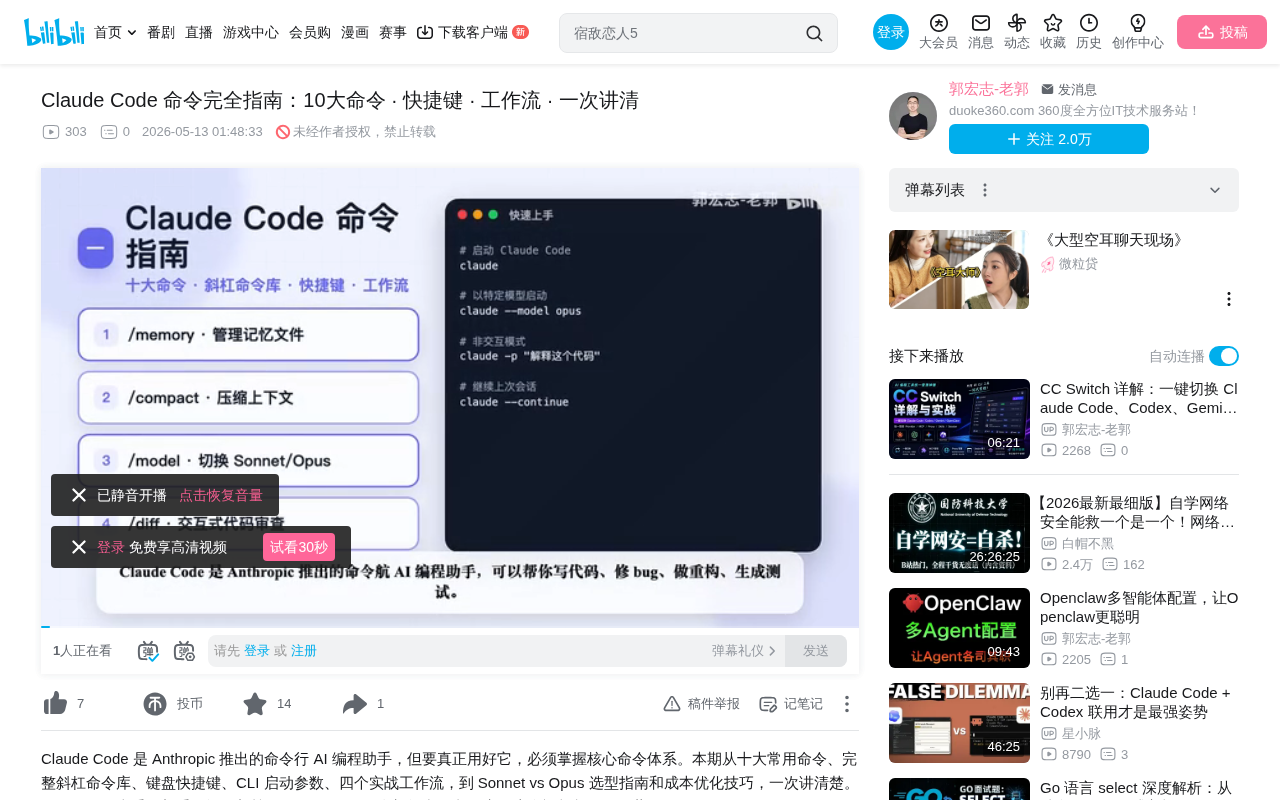This screenshot has height=800, width=1280.
Task: Open 记笔记 note icon
Action: click(768, 704)
